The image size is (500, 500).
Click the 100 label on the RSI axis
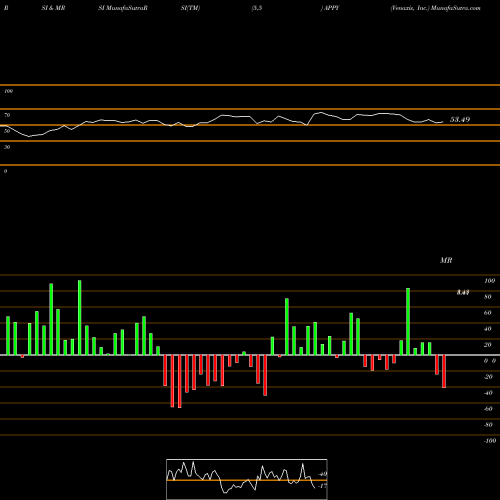[x=8, y=91]
